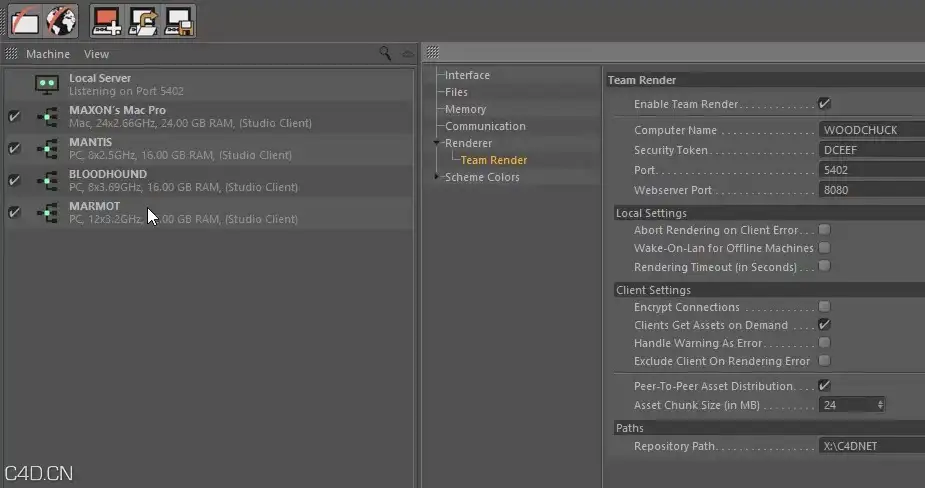Toggle Clients Get Assets on Demand
This screenshot has height=488, width=925.
(824, 325)
